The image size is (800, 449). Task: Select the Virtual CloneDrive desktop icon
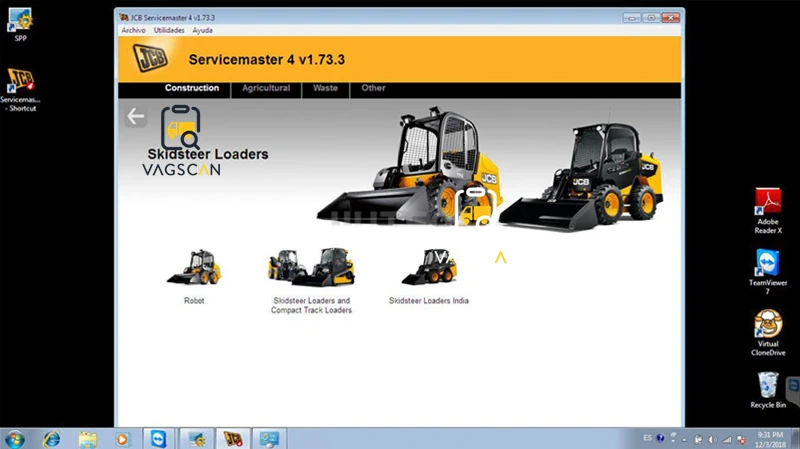coord(768,333)
